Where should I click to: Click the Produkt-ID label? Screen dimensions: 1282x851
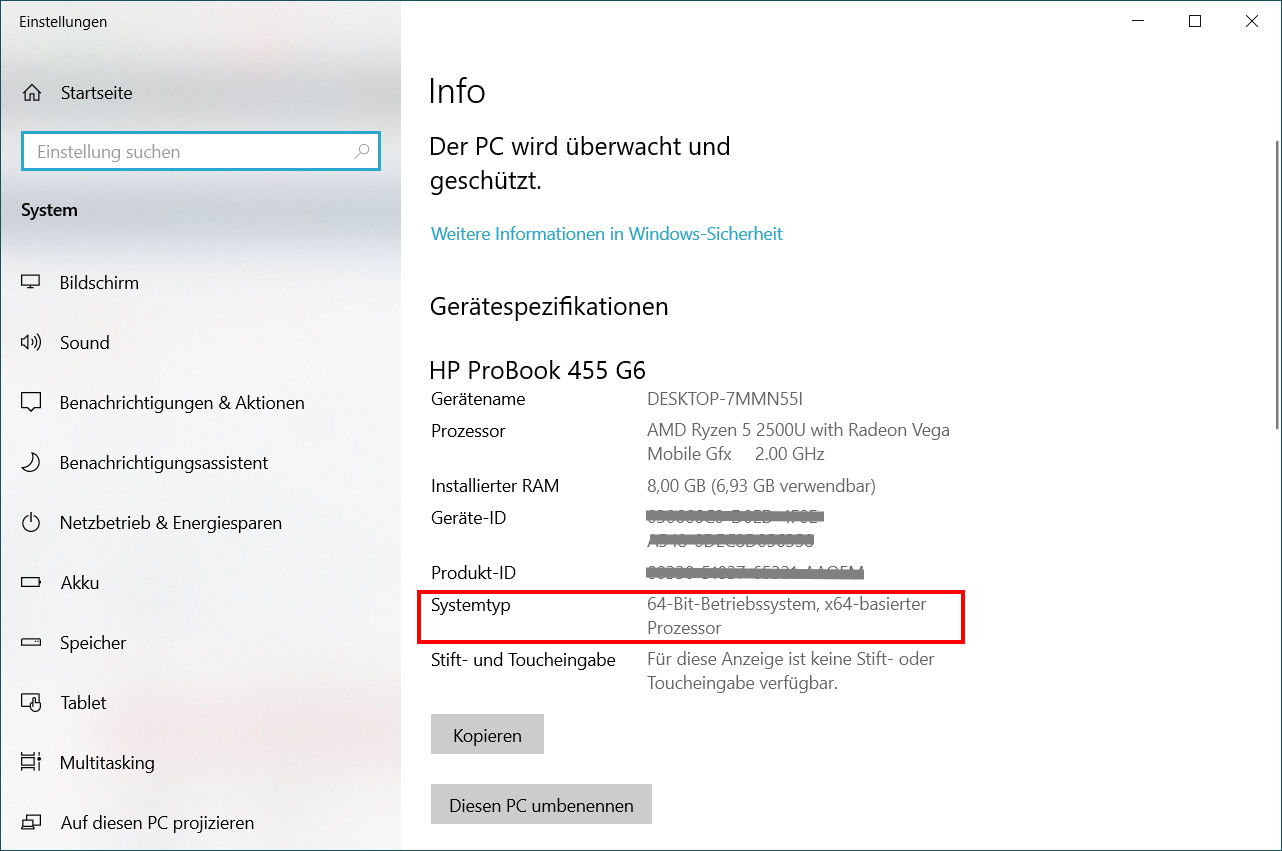tap(473, 573)
